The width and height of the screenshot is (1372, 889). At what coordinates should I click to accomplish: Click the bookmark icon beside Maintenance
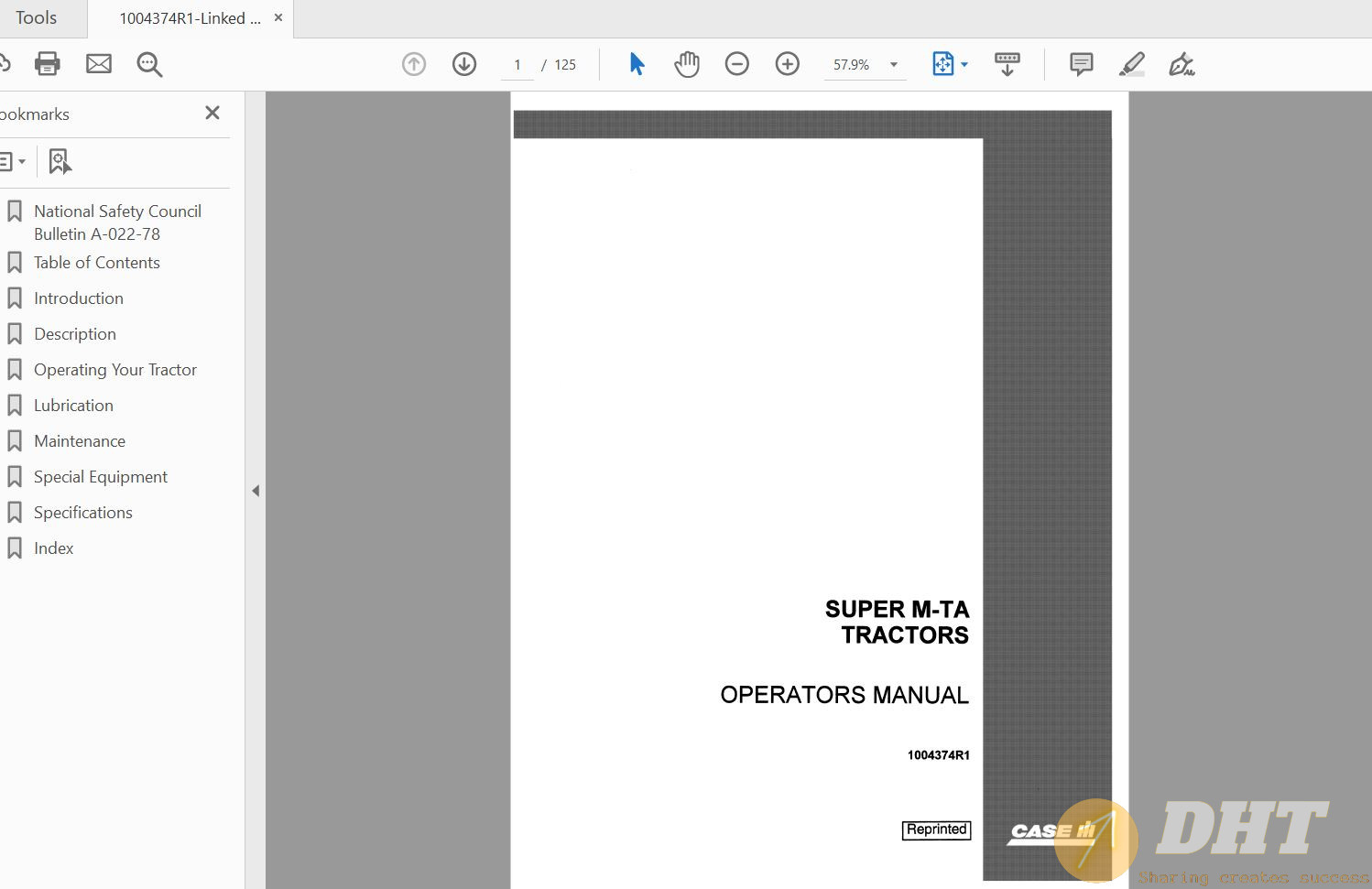[15, 440]
